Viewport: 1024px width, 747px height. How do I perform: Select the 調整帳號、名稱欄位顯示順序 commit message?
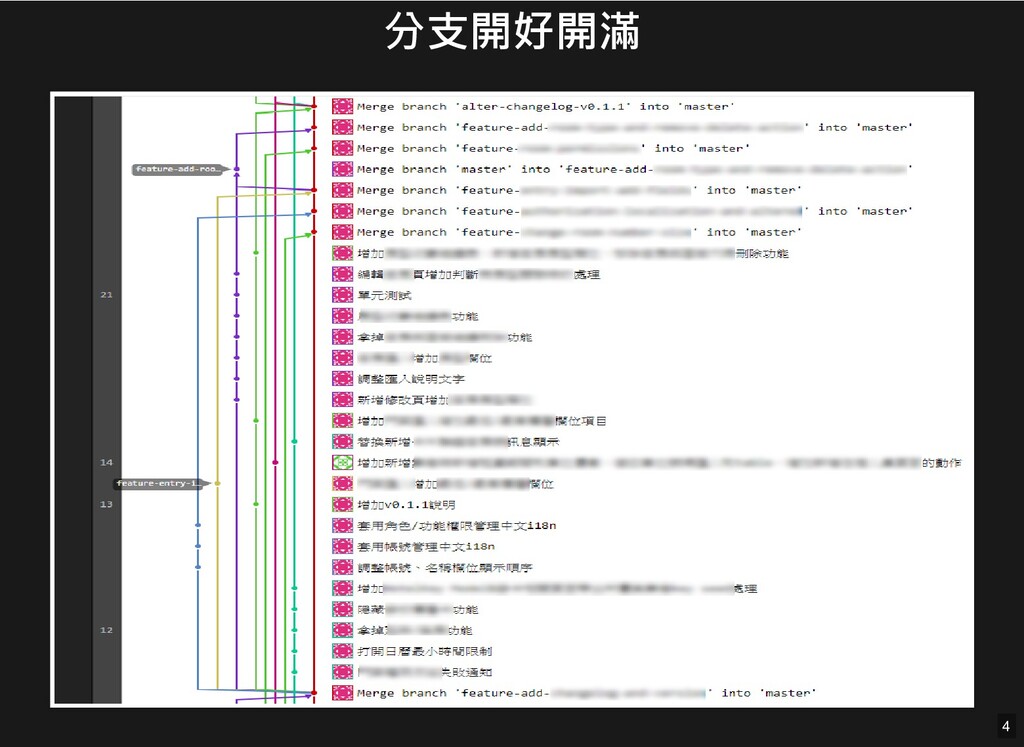pos(445,567)
